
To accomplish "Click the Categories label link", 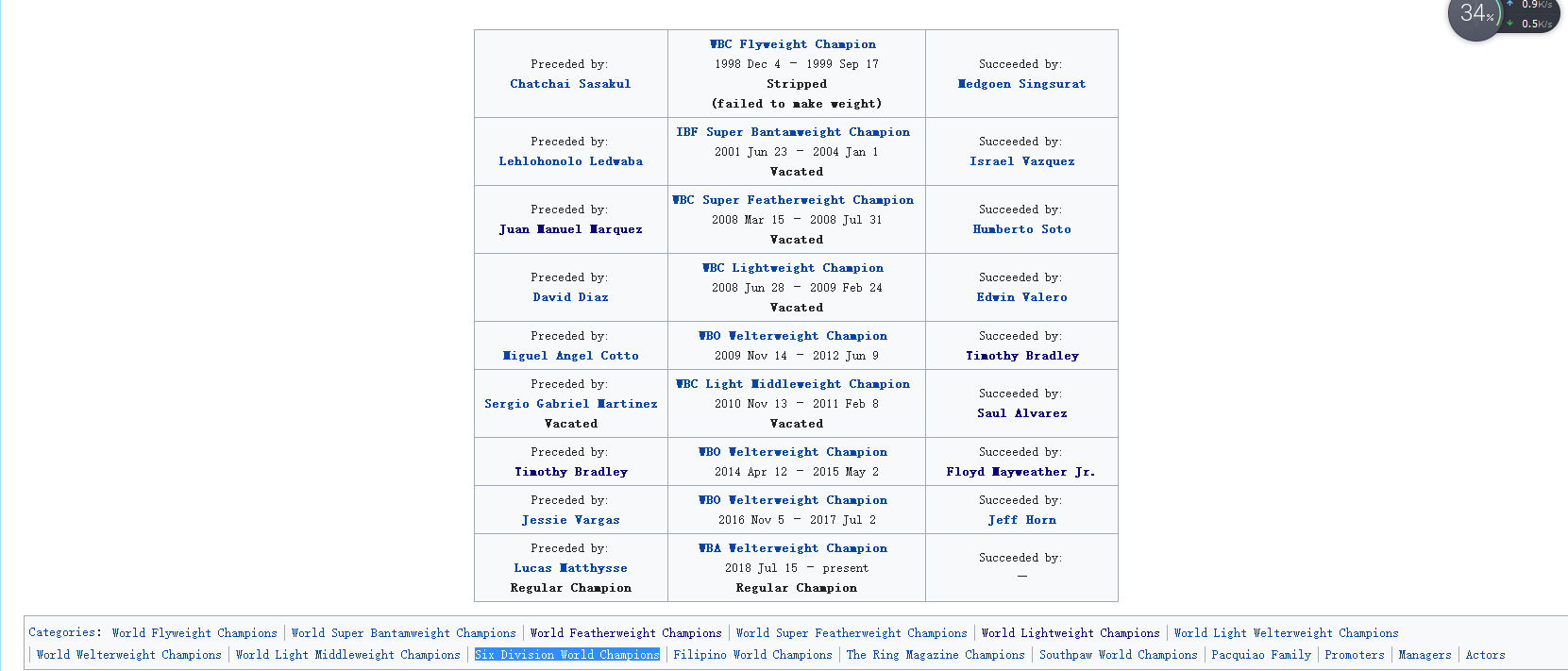I will 64,632.
